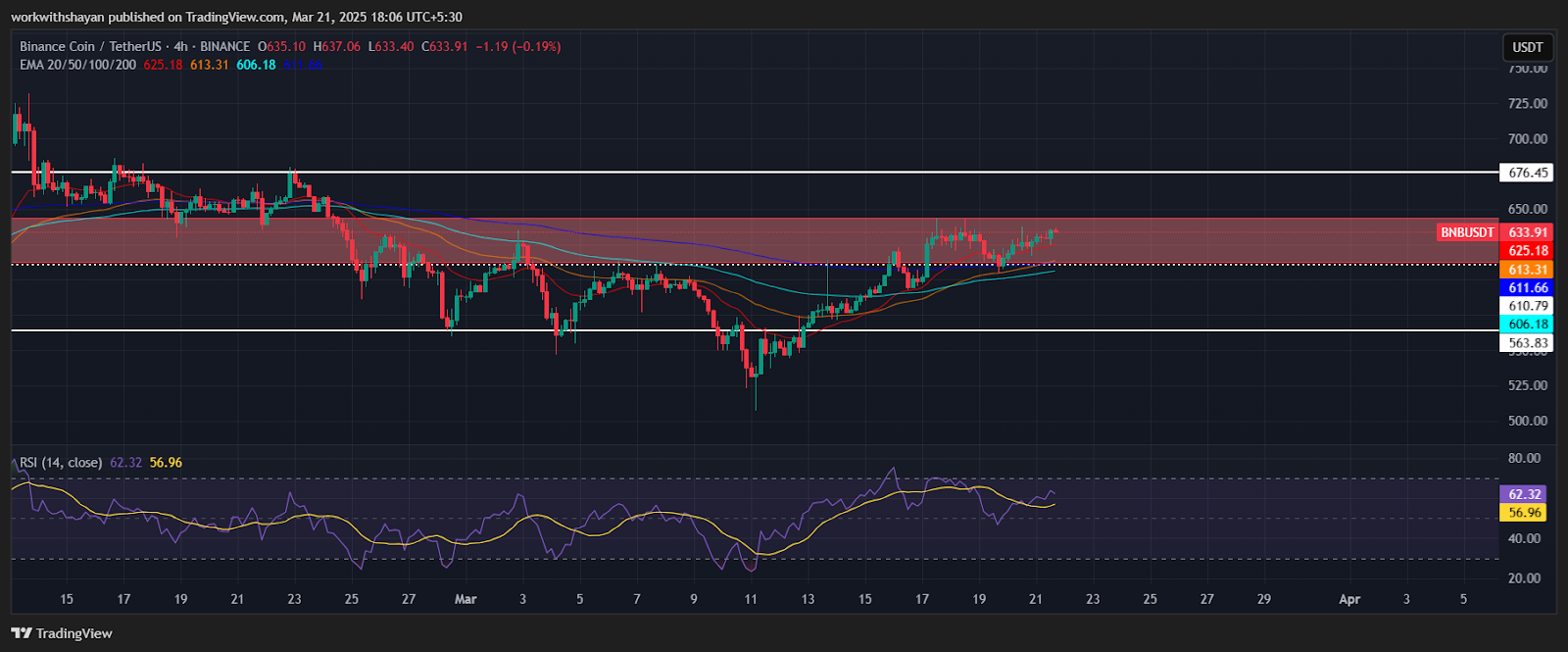Select the EMA 20/50/100/200 indicator legend

click(78, 65)
